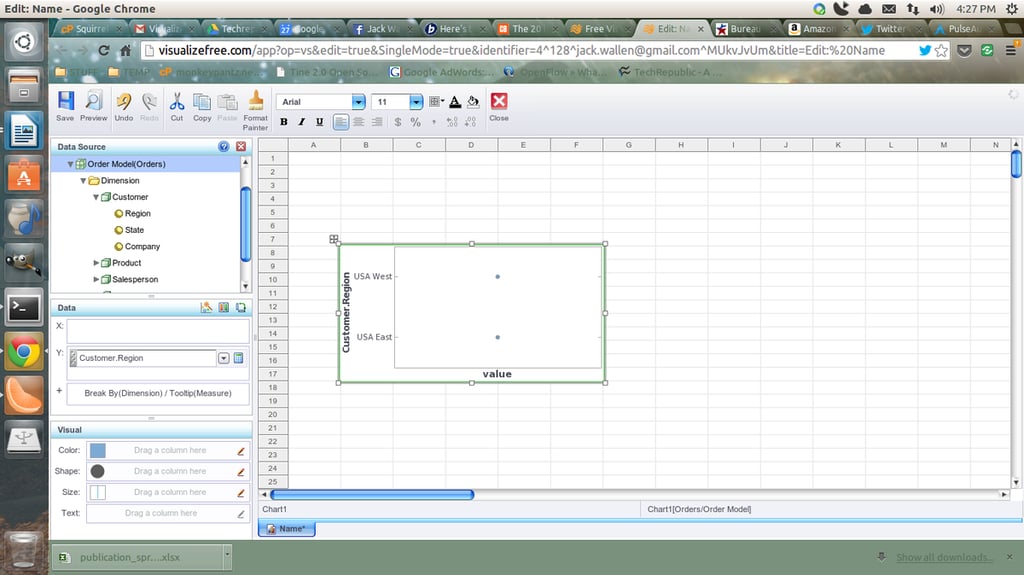The height and width of the screenshot is (575, 1024).
Task: Toggle italic formatting
Action: click(301, 122)
